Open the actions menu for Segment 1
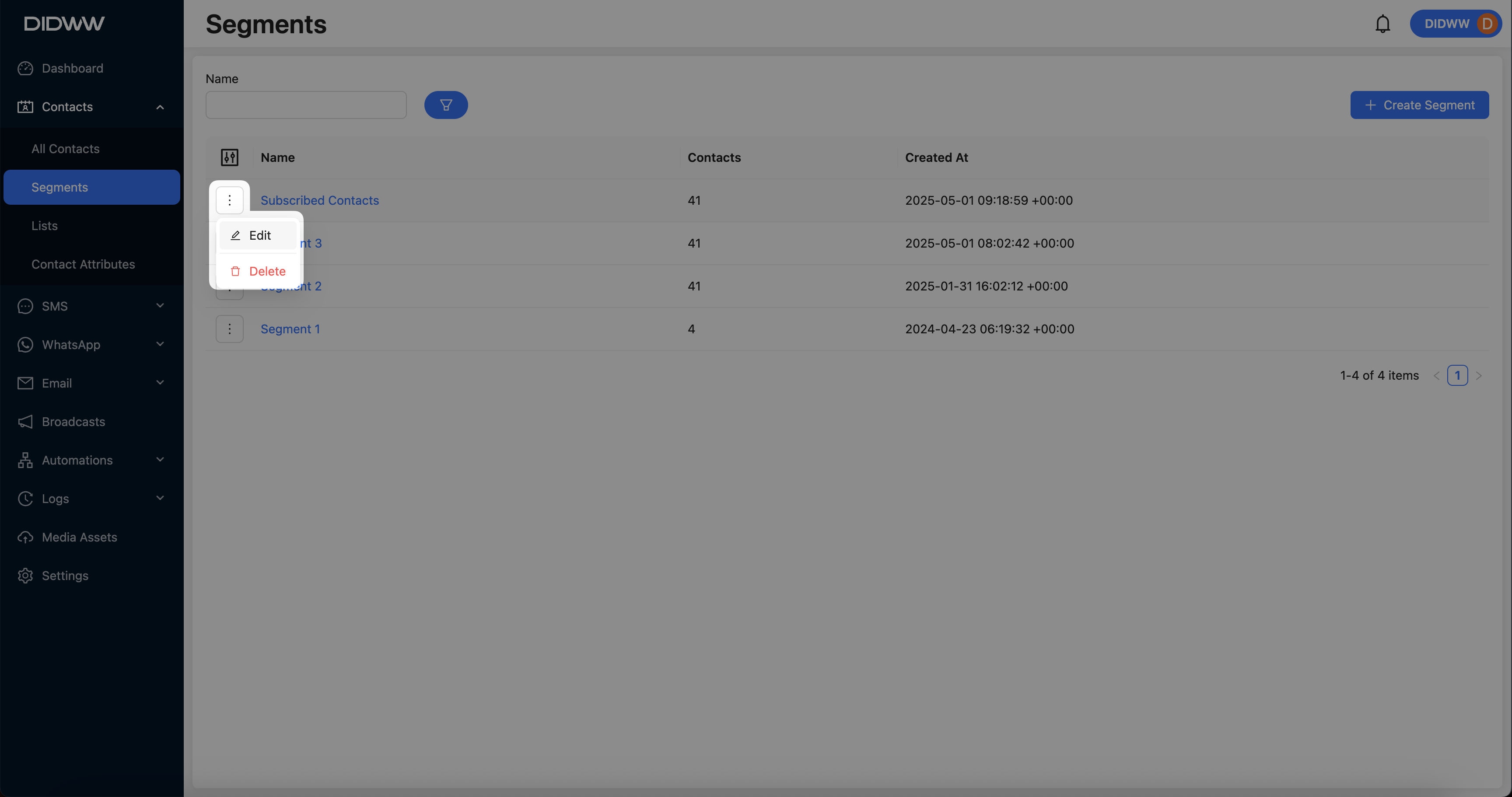 click(x=230, y=329)
